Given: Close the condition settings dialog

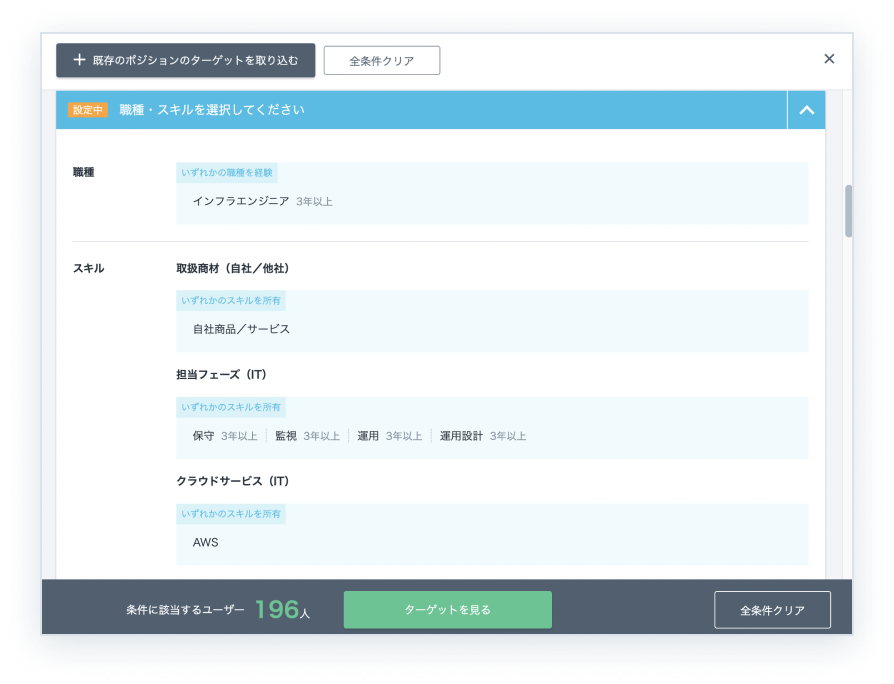Looking at the screenshot, I should click(x=829, y=59).
